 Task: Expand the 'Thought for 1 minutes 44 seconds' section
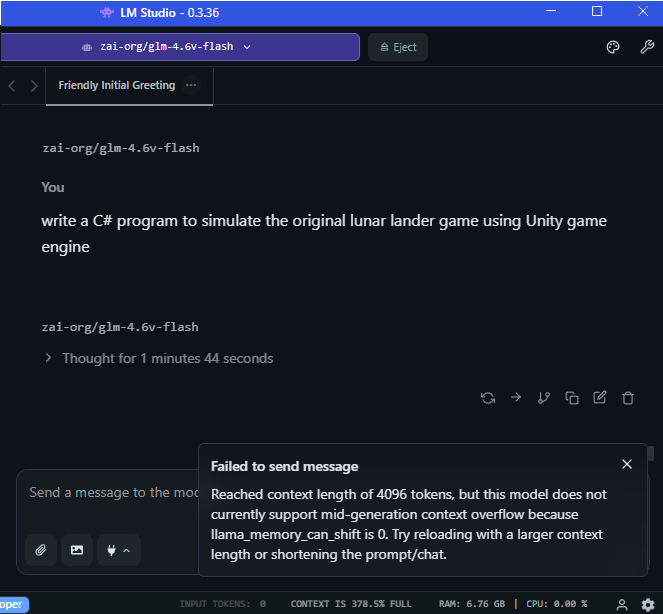pyautogui.click(x=159, y=358)
